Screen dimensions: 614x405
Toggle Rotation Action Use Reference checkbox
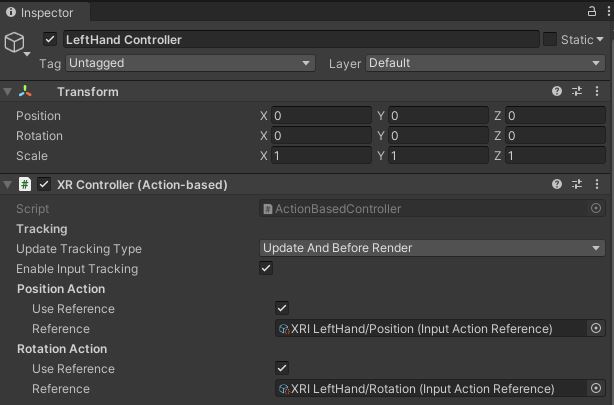pyautogui.click(x=282, y=368)
